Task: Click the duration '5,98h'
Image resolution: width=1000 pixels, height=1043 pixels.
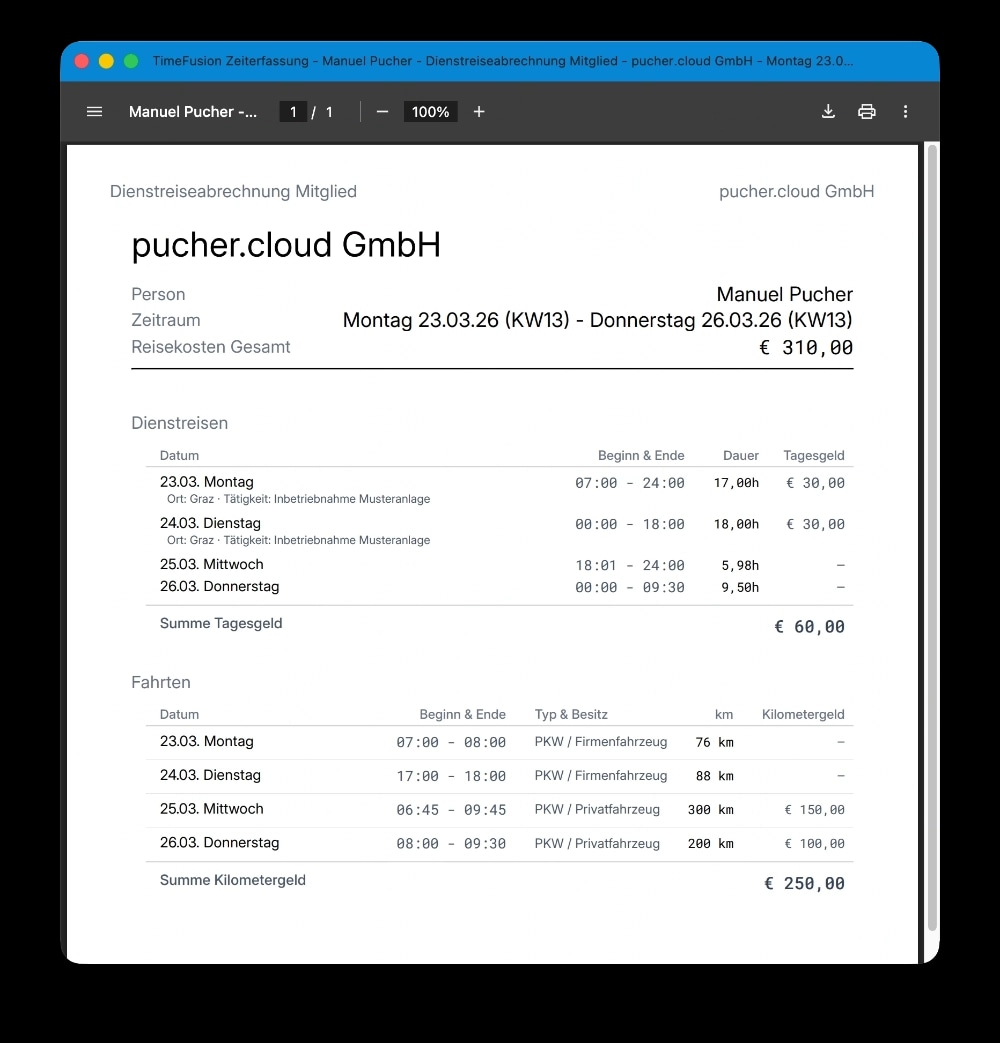Action: pos(741,565)
